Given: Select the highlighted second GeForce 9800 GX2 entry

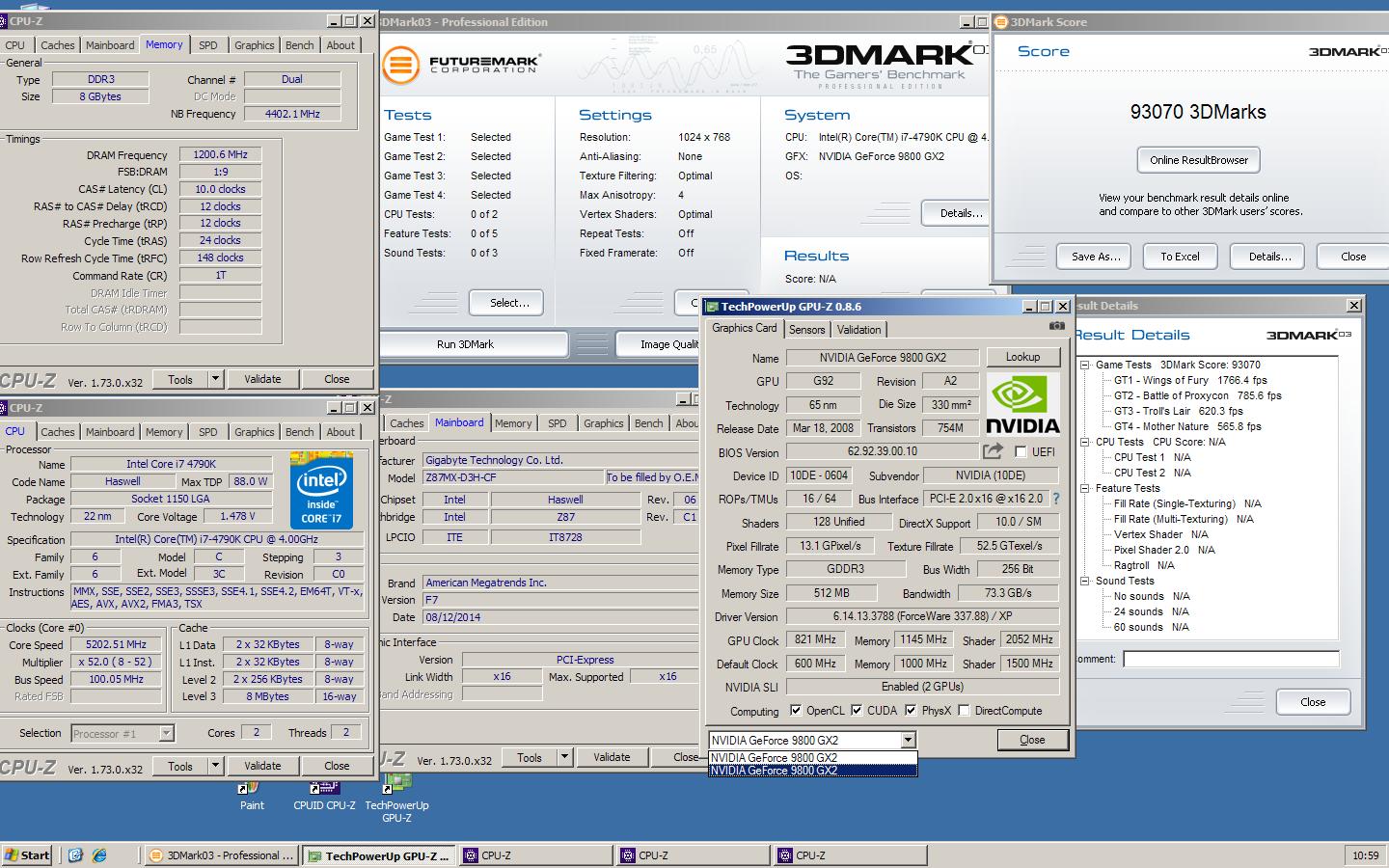Looking at the screenshot, I should point(812,771).
